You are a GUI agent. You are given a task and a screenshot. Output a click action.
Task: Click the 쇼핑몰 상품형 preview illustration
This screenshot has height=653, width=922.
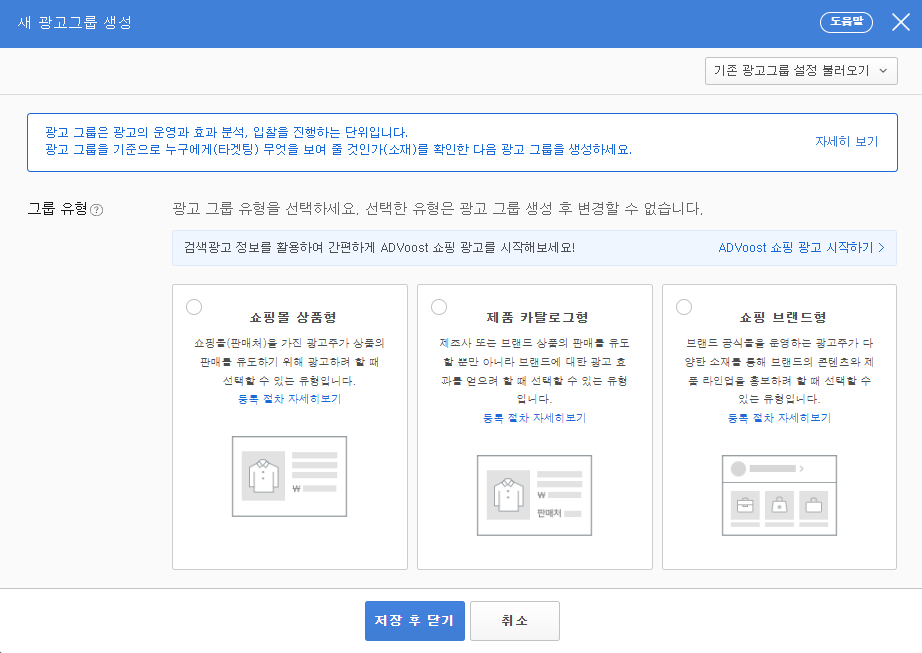[289, 476]
